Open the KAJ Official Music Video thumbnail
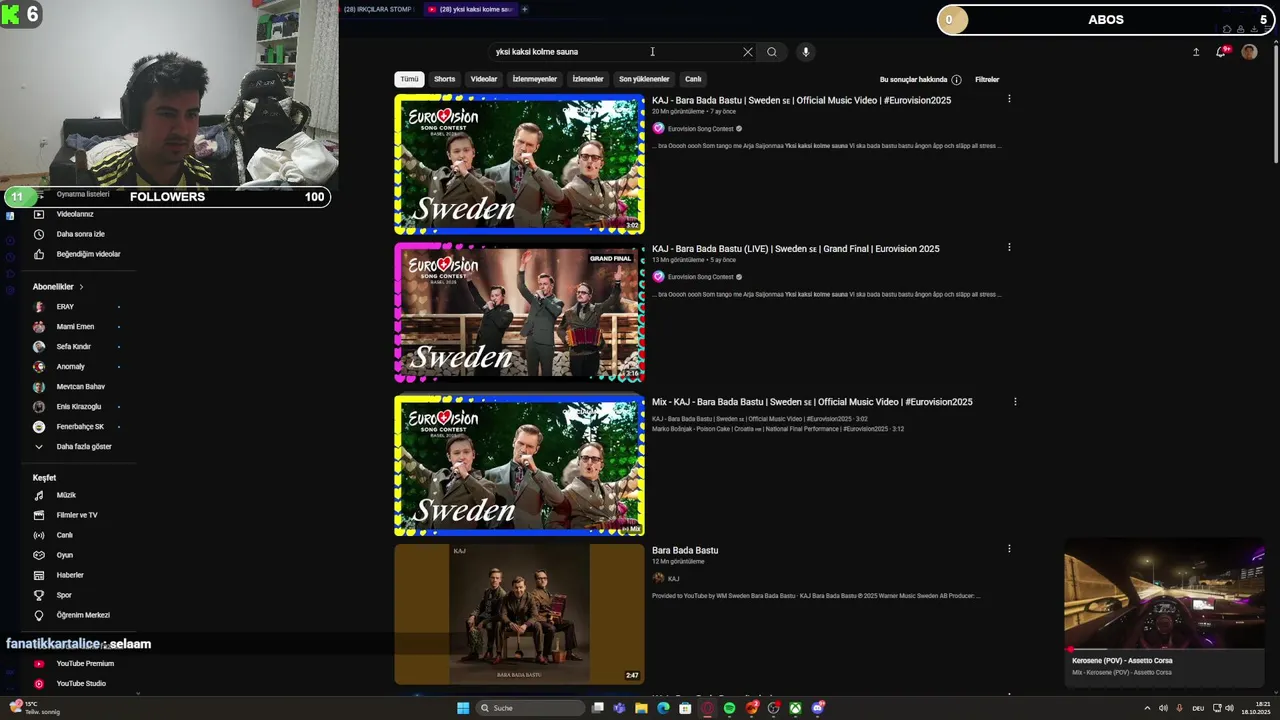Viewport: 1280px width, 720px height. point(519,164)
